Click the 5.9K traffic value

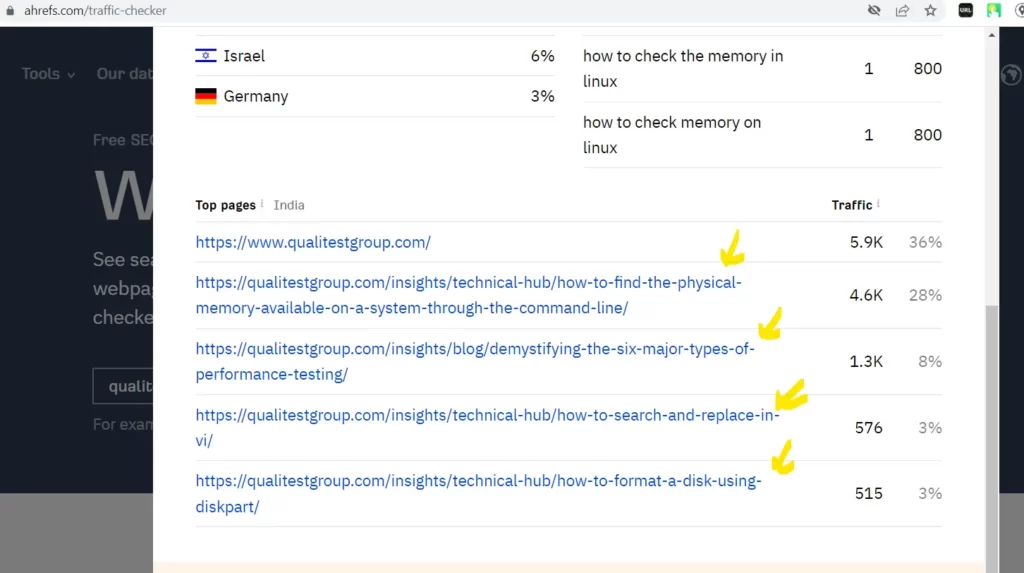[x=866, y=242]
